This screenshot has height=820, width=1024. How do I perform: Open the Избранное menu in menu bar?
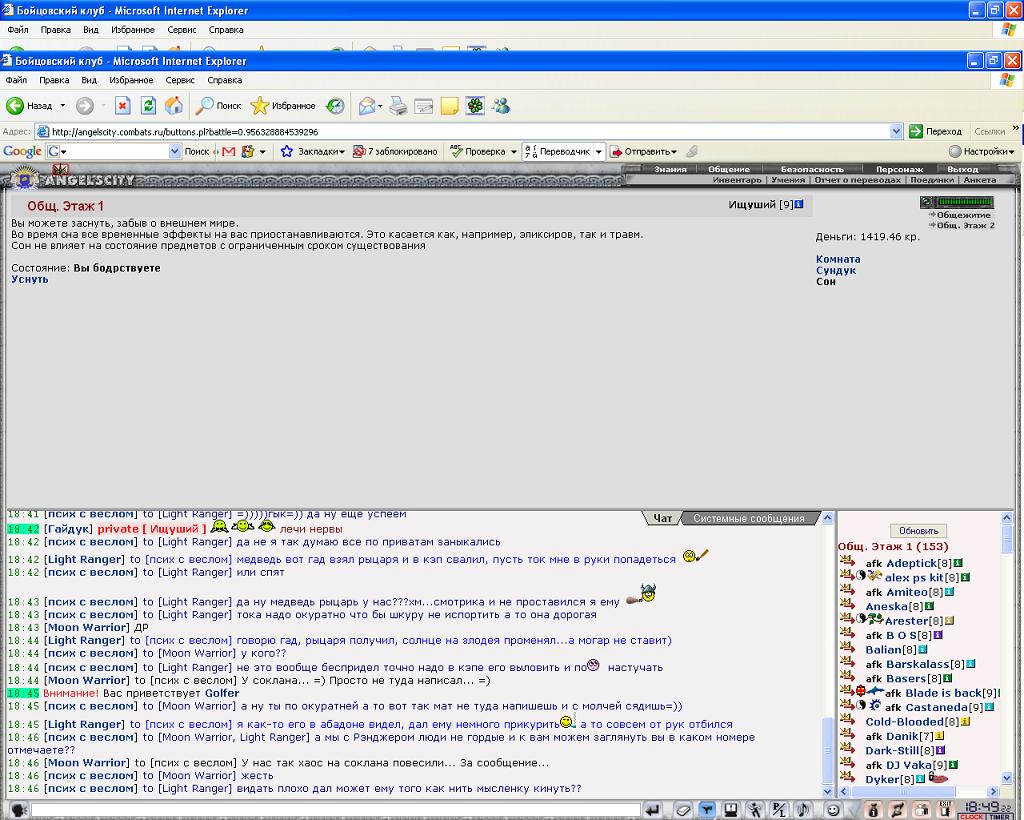[131, 80]
